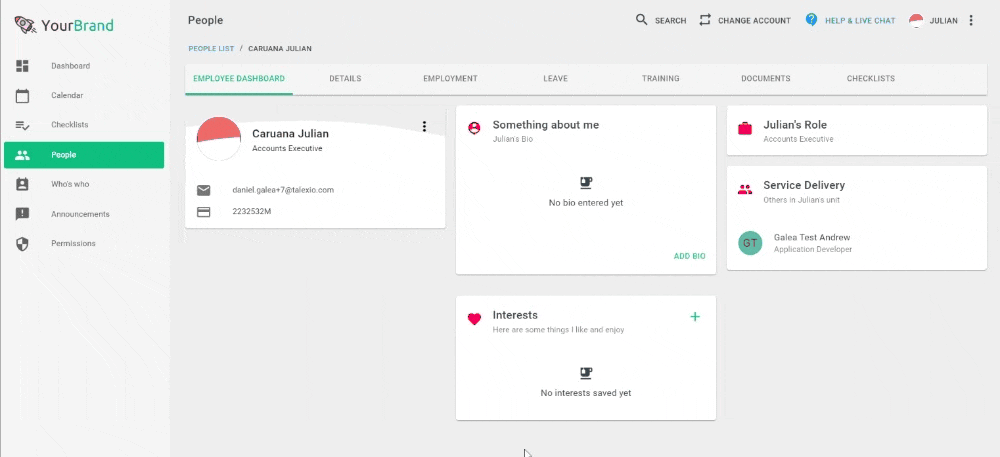Open the Employment tab

click(450, 79)
